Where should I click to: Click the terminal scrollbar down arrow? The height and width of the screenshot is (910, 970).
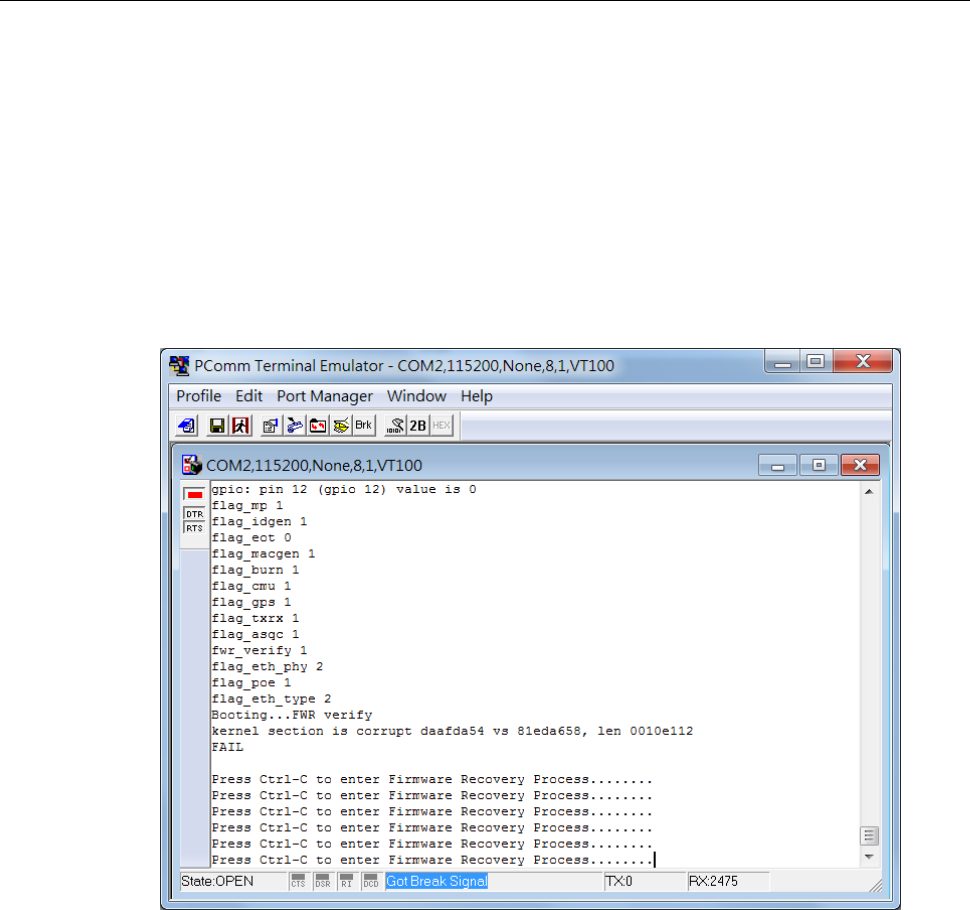click(869, 857)
